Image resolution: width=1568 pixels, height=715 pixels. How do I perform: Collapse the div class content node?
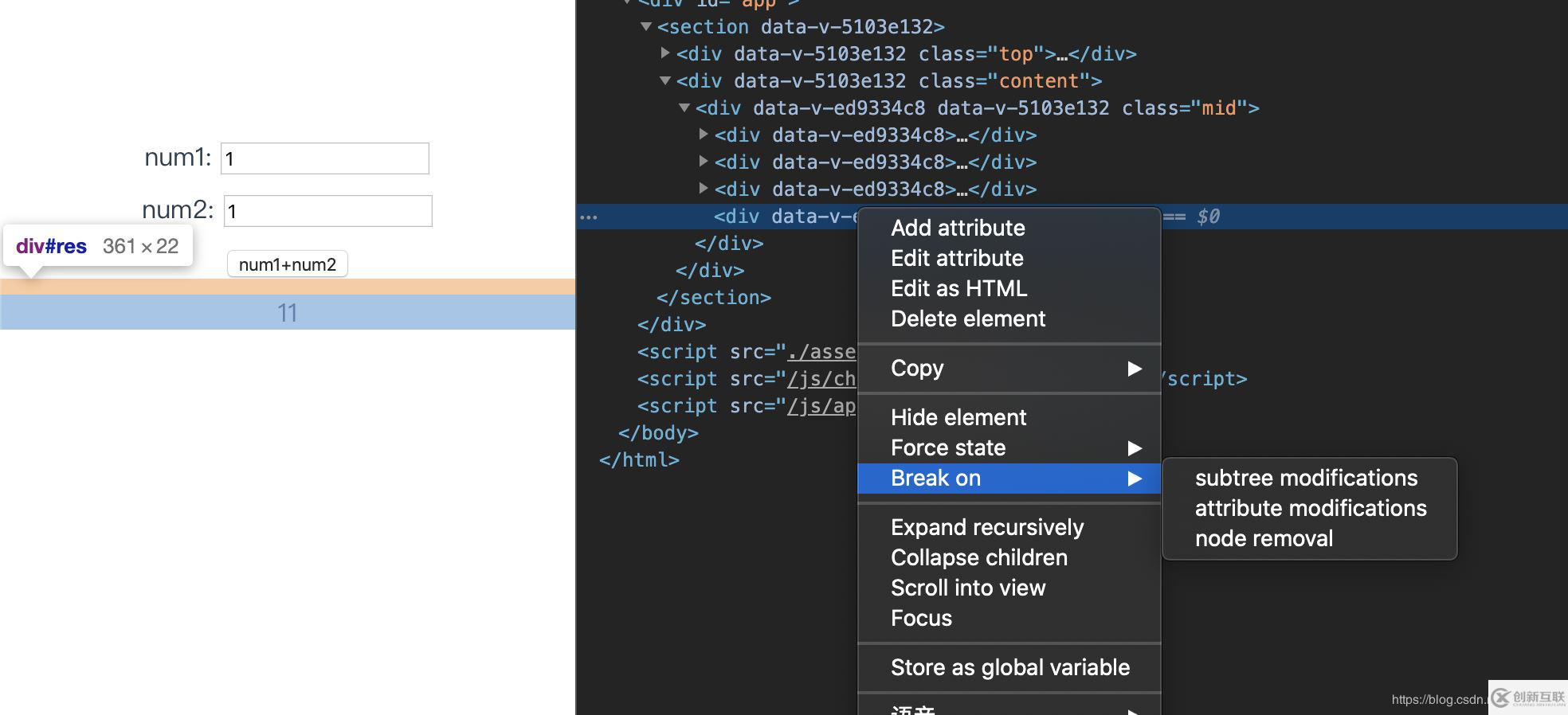(x=665, y=80)
